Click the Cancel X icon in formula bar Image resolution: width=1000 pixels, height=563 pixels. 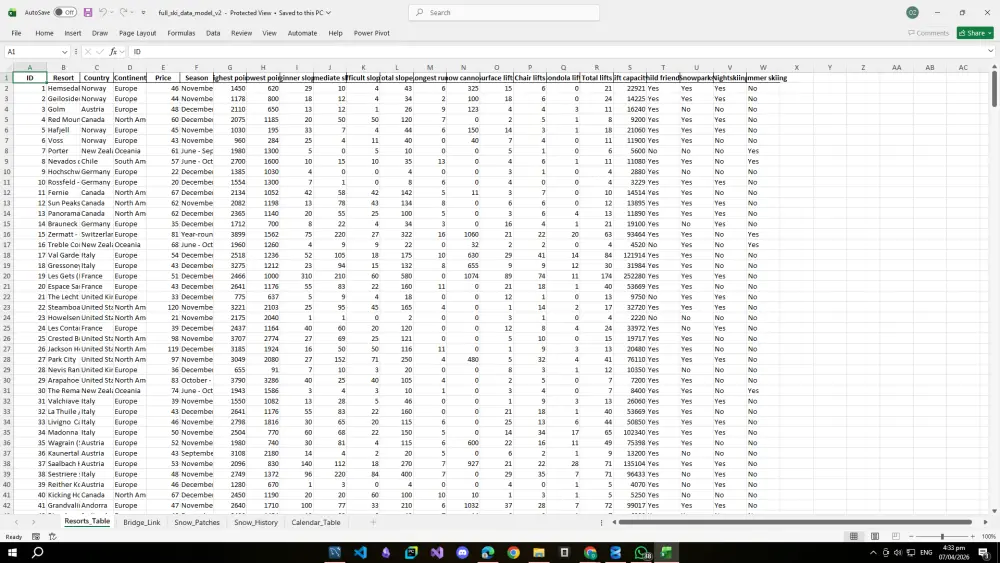point(87,52)
